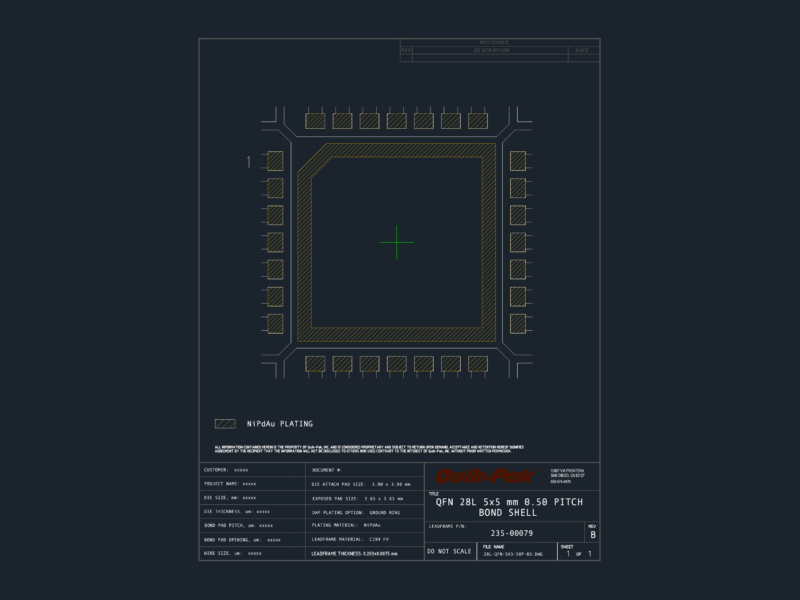The height and width of the screenshot is (600, 800).
Task: Click the proprietary information notice text
Action: point(369,449)
